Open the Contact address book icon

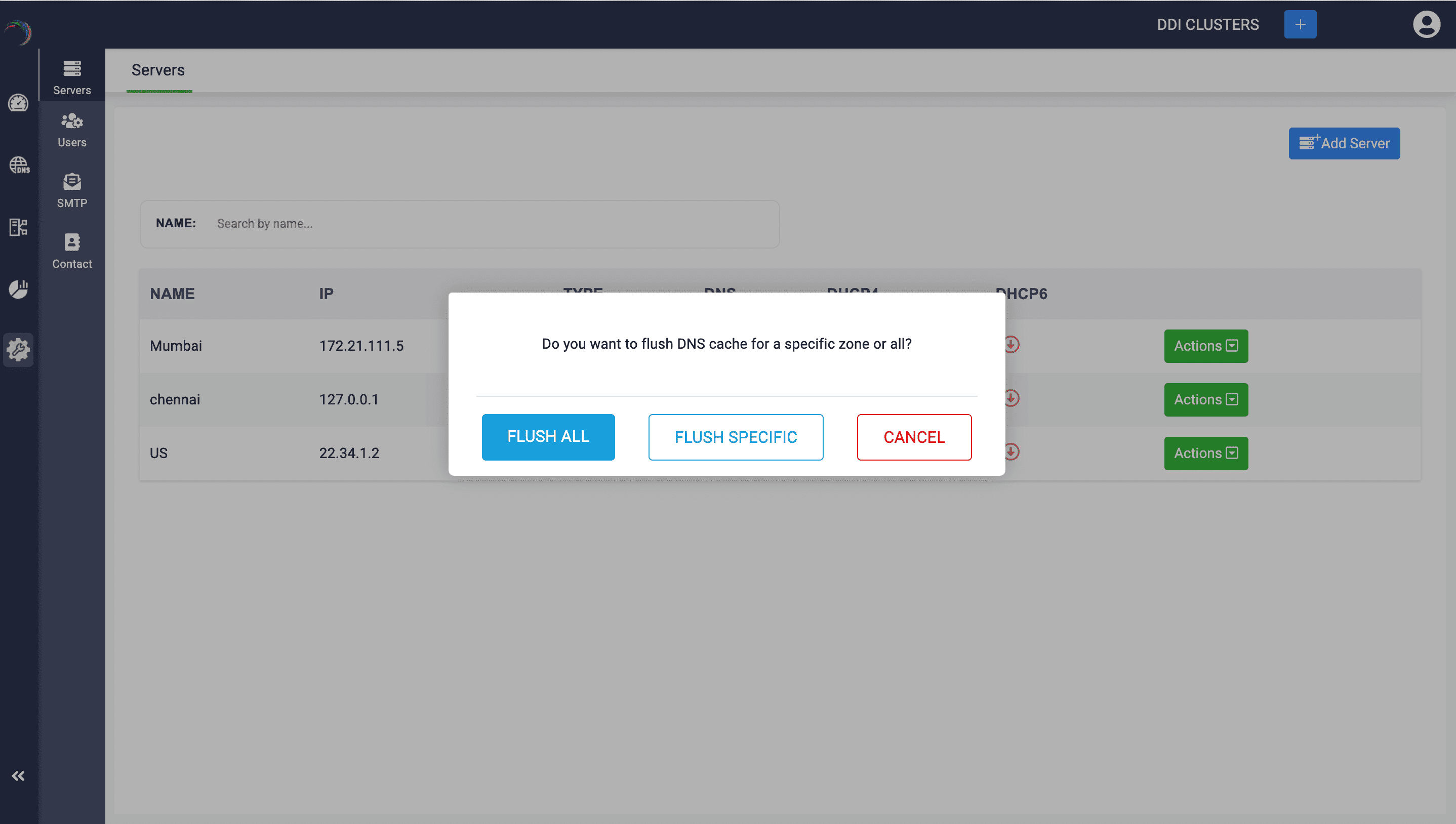(71, 251)
